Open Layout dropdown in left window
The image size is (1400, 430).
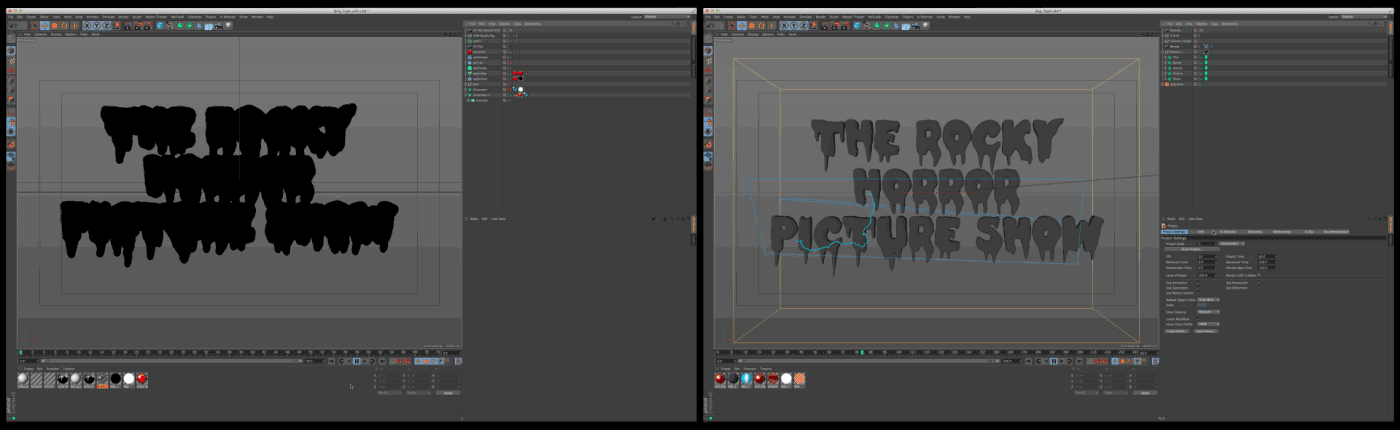point(667,17)
